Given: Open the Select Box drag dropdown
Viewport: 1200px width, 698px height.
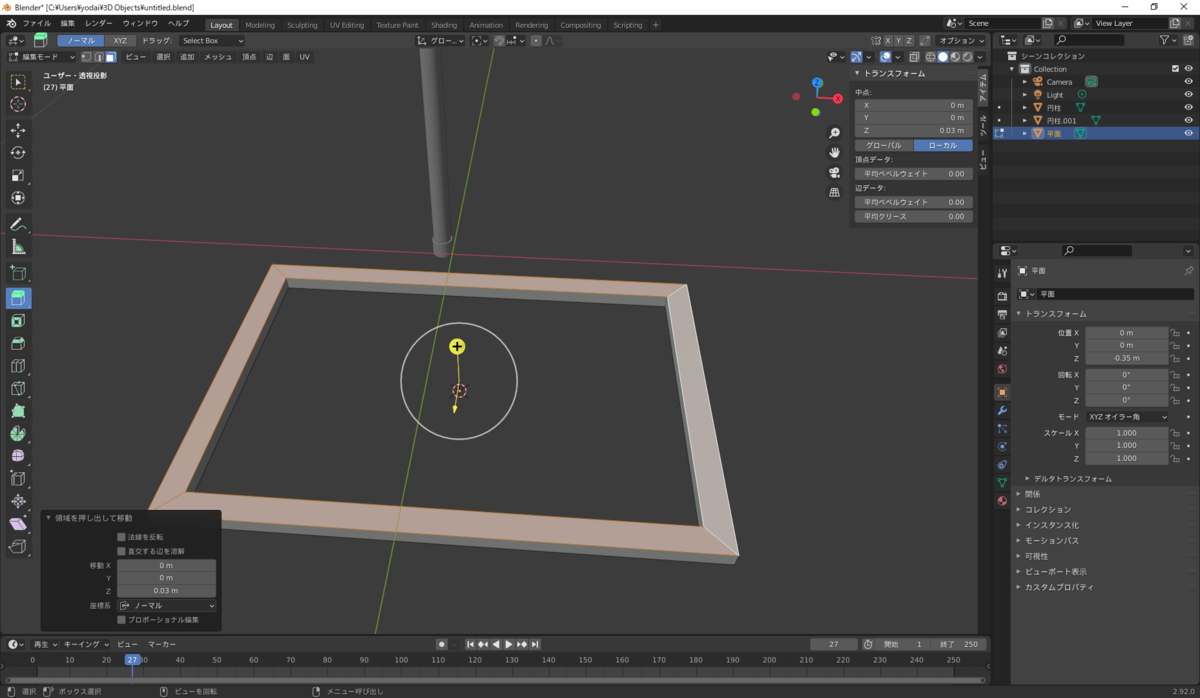Looking at the screenshot, I should (212, 41).
